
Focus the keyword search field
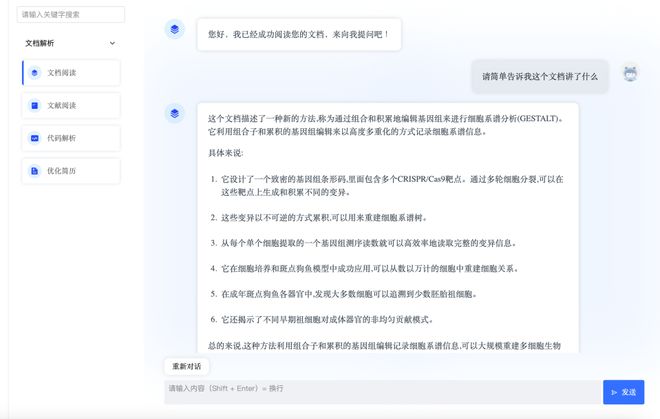[71, 14]
